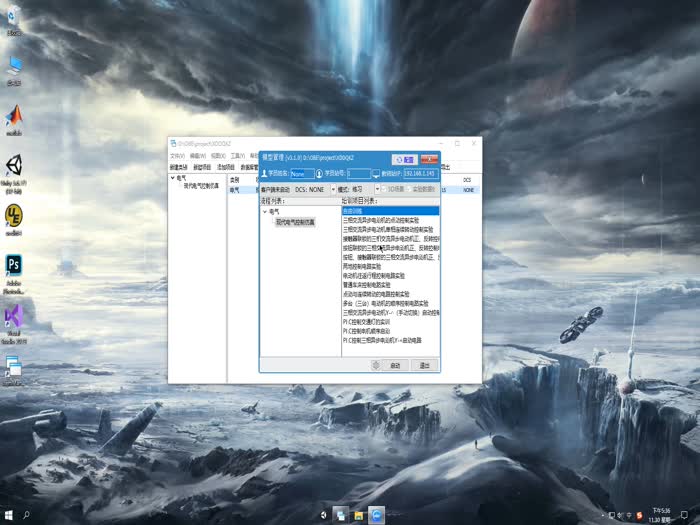
Task: Open the 工具 menu in background window
Action: [236, 156]
